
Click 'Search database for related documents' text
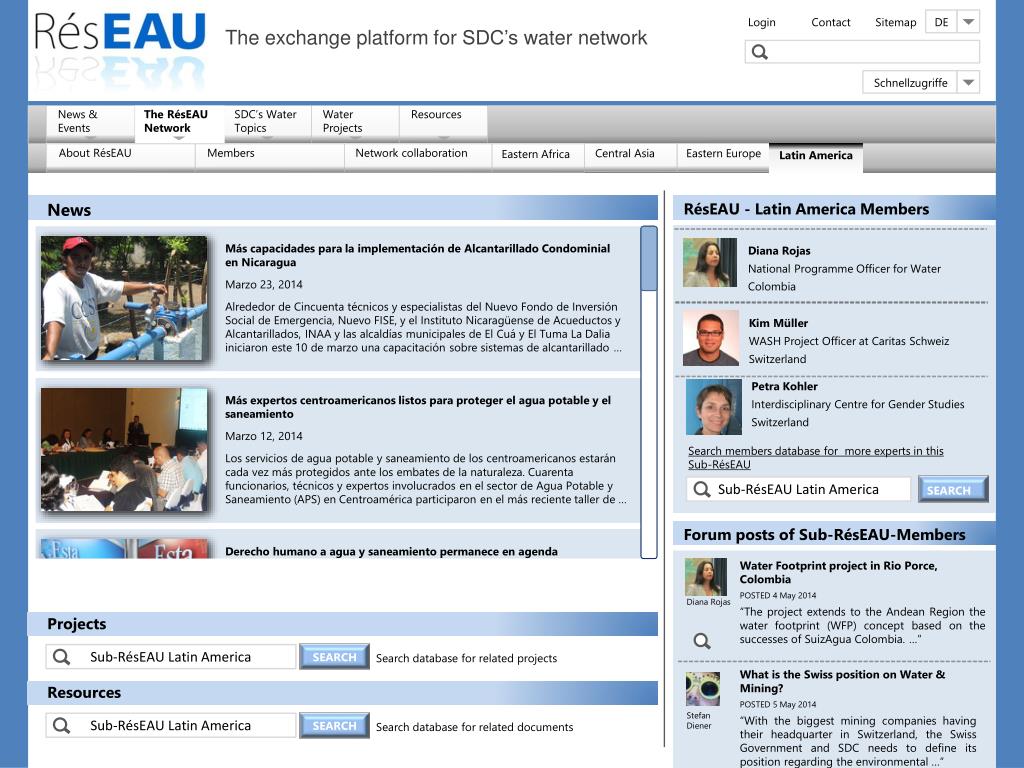[x=475, y=727]
